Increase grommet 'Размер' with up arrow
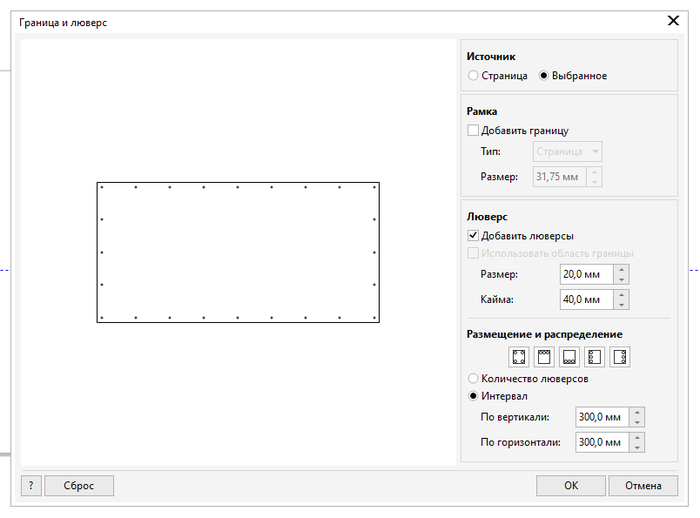The height and width of the screenshot is (518, 700). click(621, 269)
